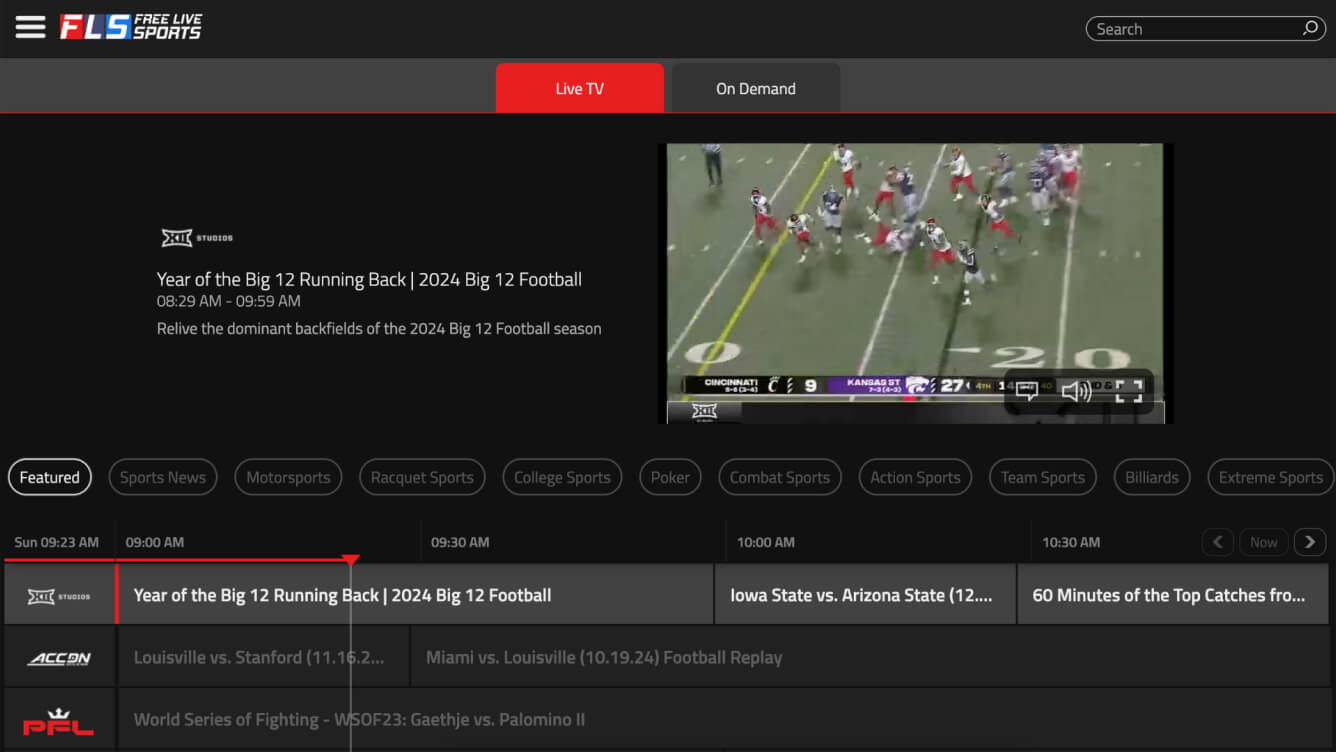The height and width of the screenshot is (752, 1336).
Task: Toggle the Featured category filter
Action: (x=49, y=477)
